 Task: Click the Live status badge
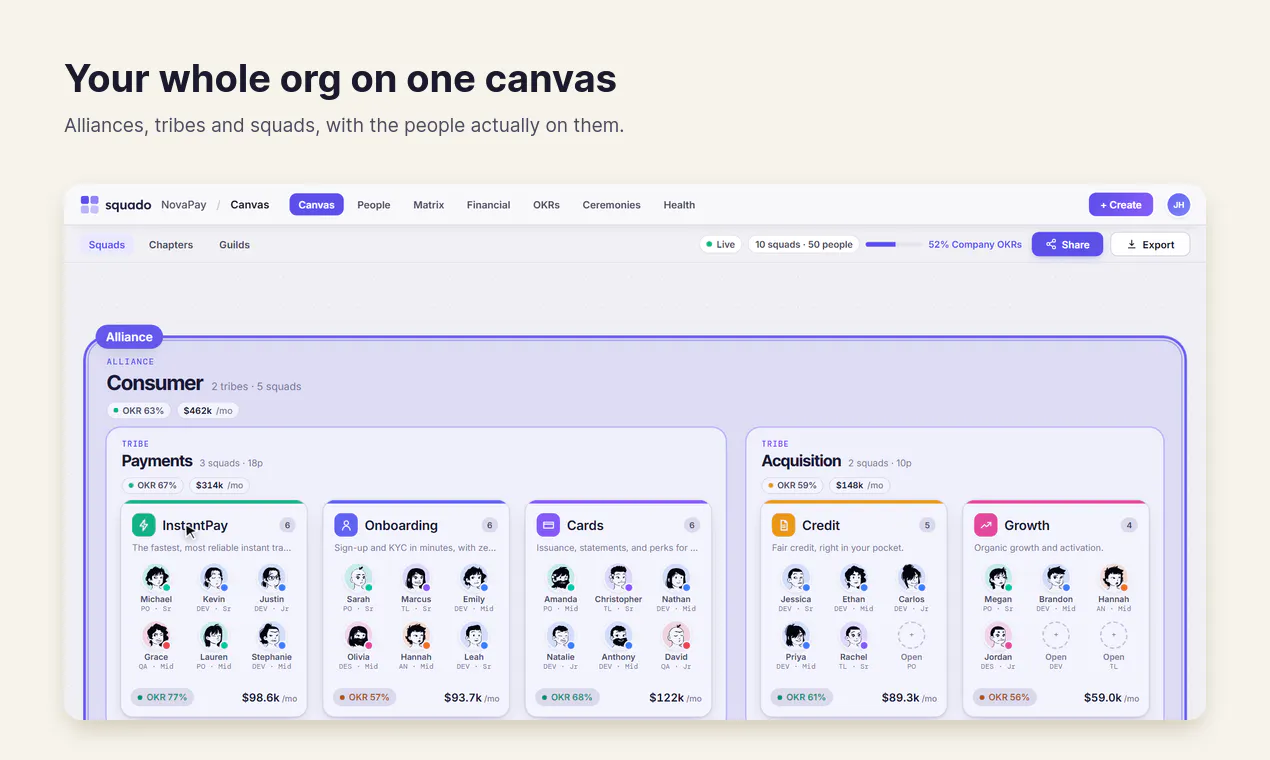click(x=720, y=244)
